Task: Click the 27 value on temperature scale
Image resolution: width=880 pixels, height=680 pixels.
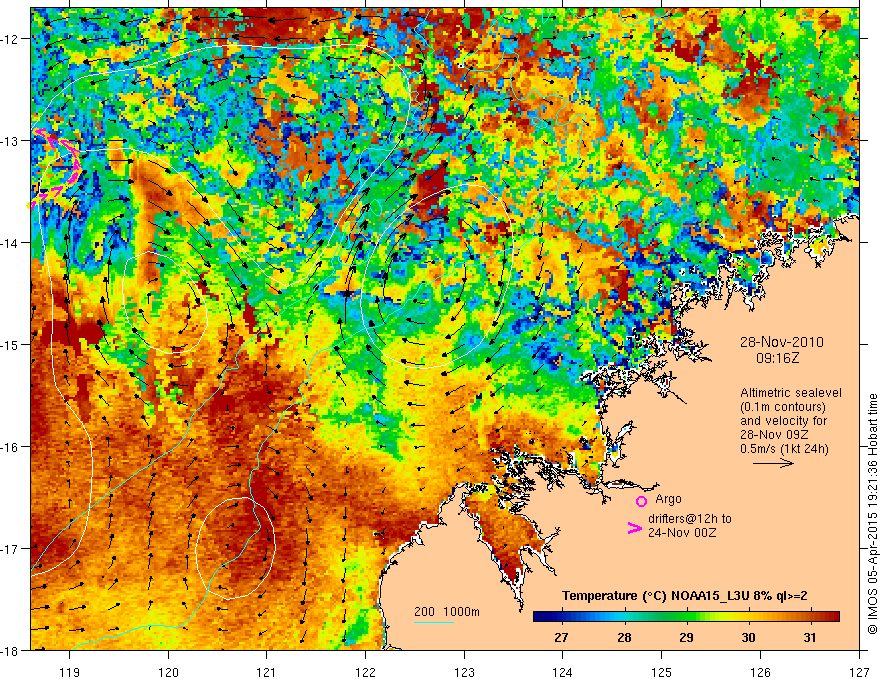Action: pos(561,637)
